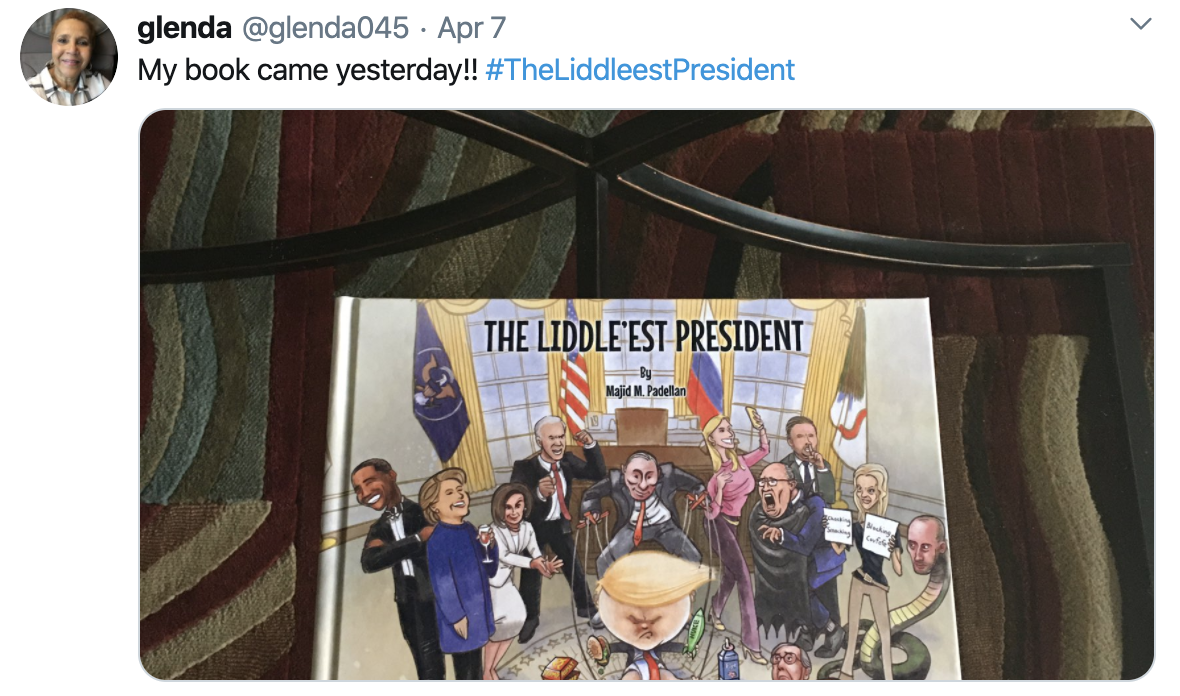The image size is (1180, 696).
Task: Open the attached book photo
Action: [646, 395]
